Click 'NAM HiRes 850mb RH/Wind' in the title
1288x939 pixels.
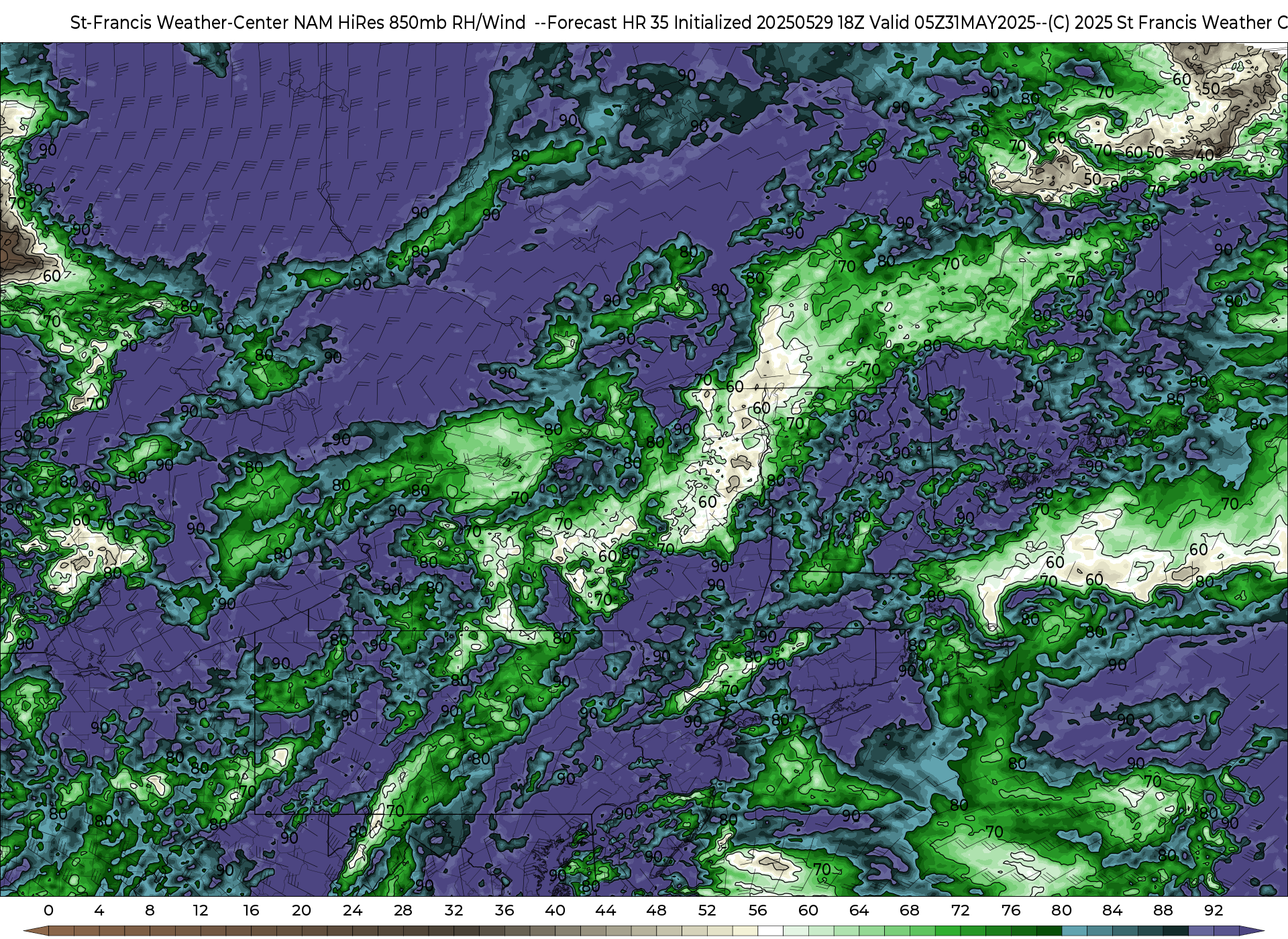click(409, 23)
